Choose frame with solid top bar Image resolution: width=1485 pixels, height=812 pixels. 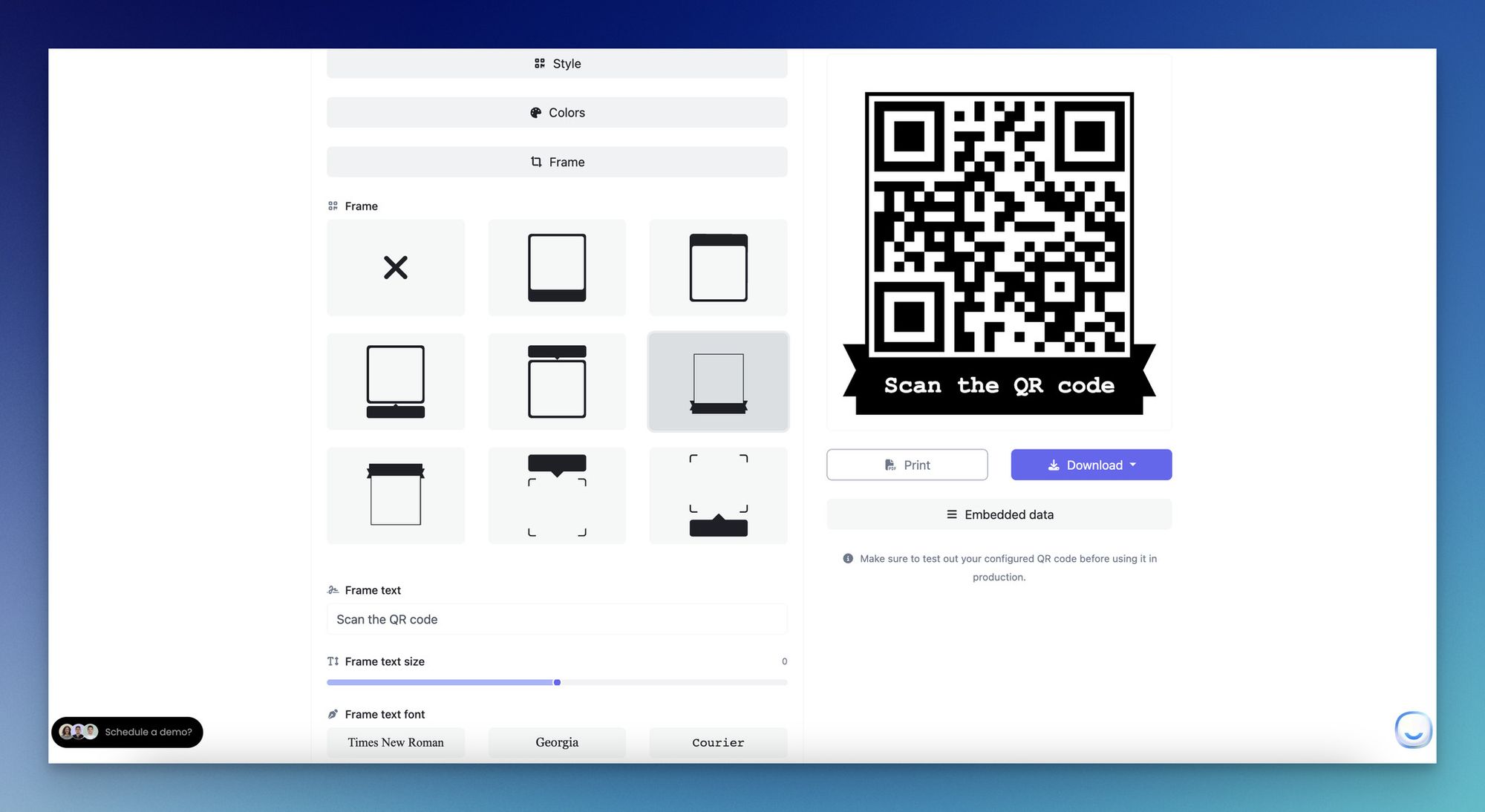click(718, 267)
